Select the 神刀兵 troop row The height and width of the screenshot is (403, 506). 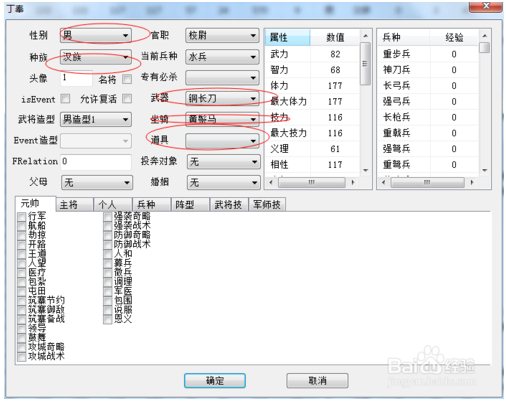pos(428,70)
